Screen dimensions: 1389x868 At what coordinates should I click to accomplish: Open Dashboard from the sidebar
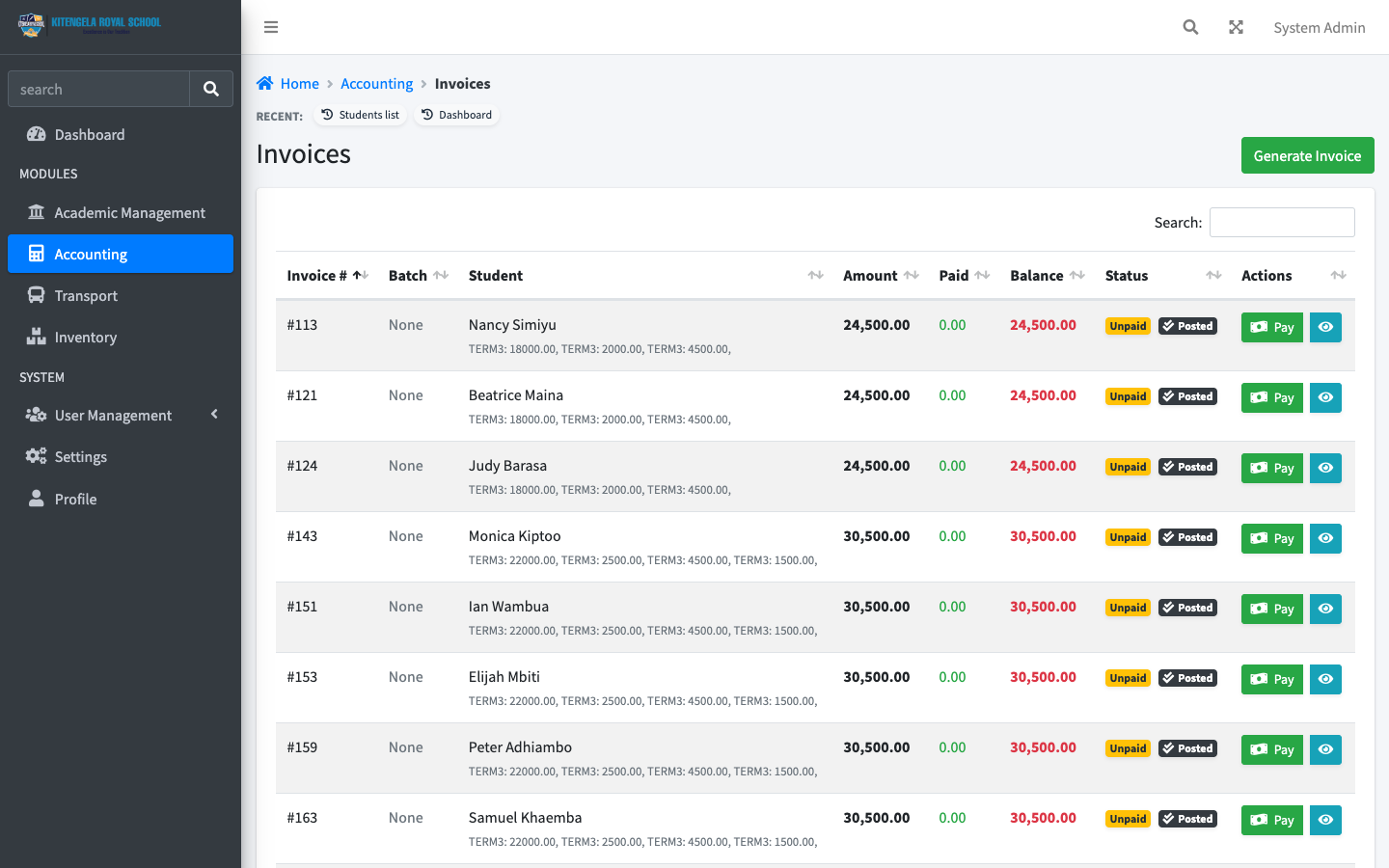click(x=121, y=135)
